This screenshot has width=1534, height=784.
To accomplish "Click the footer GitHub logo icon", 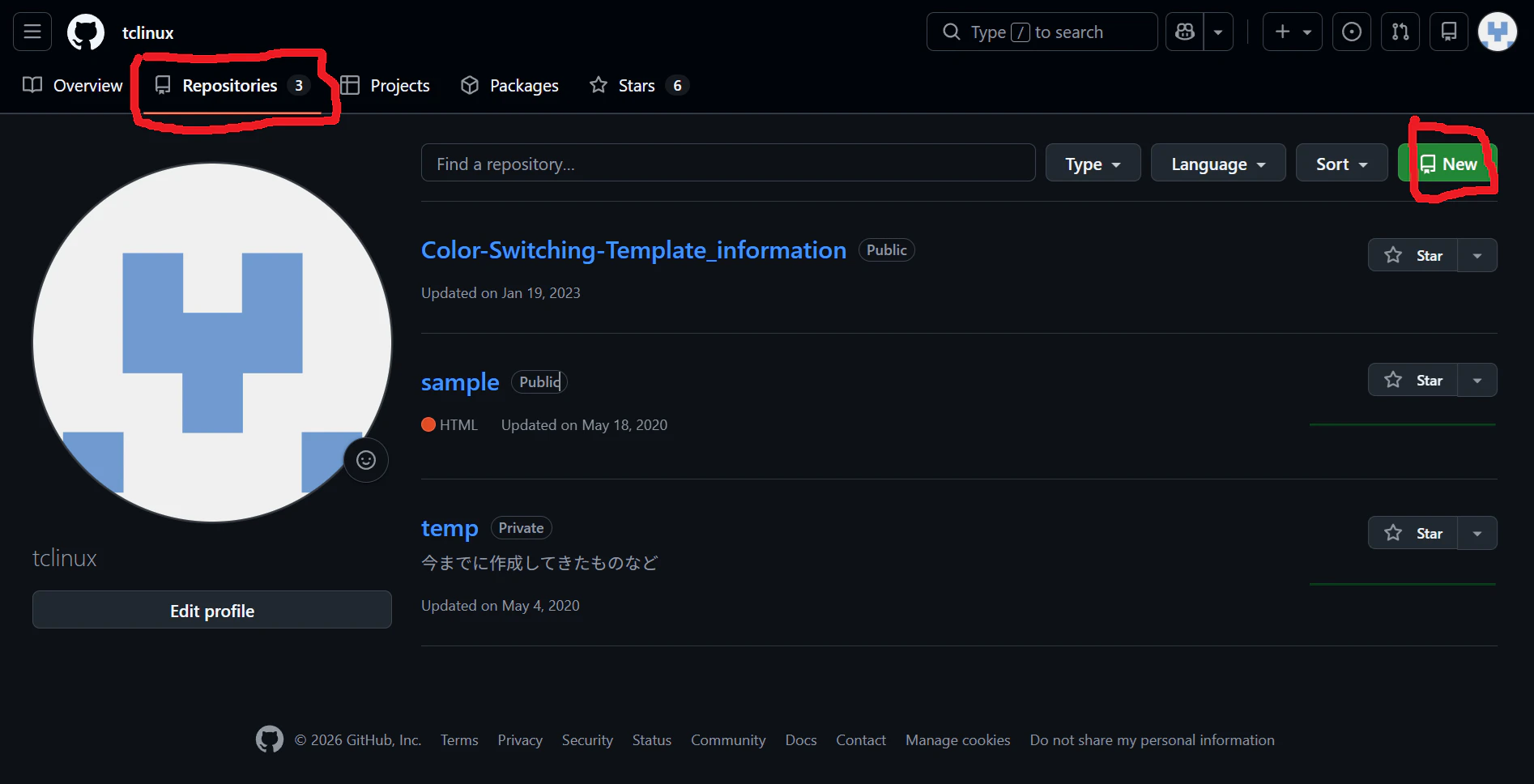I will coord(270,739).
